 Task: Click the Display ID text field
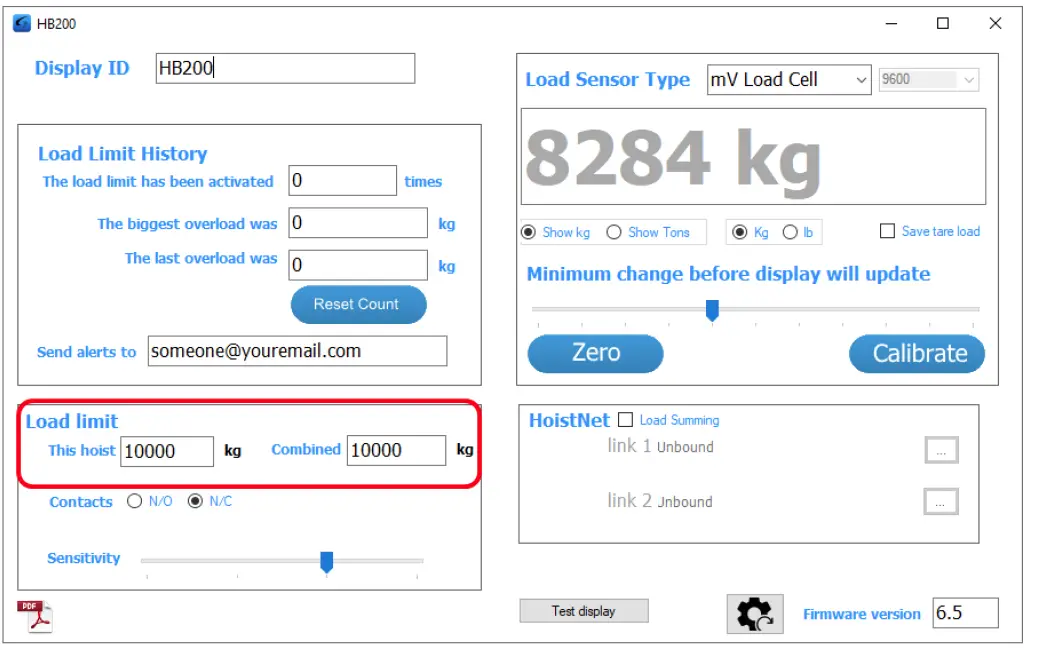[285, 69]
